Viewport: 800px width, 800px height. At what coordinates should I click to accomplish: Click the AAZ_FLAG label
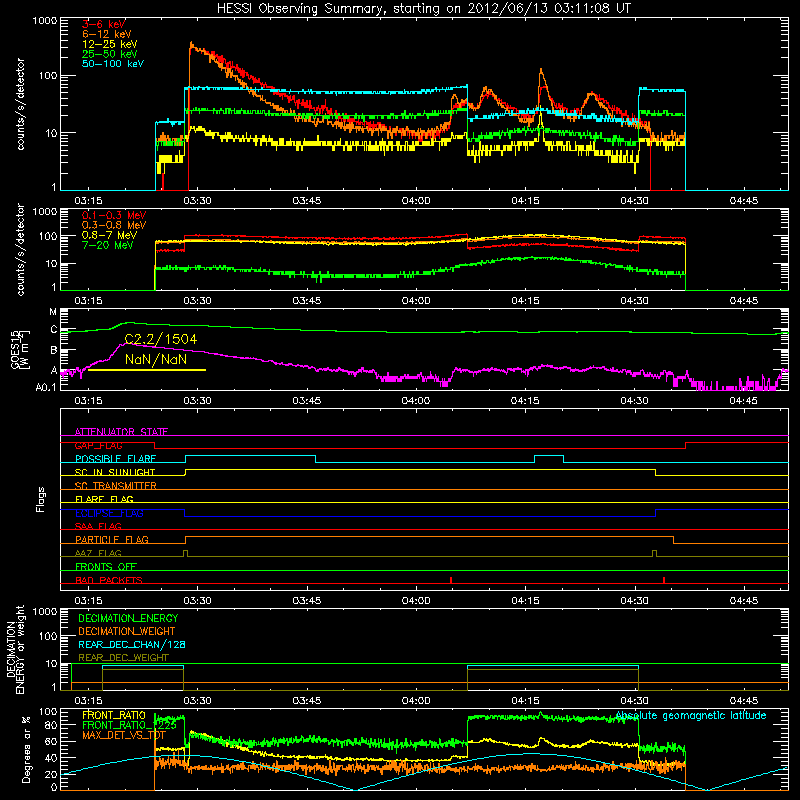tap(98, 553)
